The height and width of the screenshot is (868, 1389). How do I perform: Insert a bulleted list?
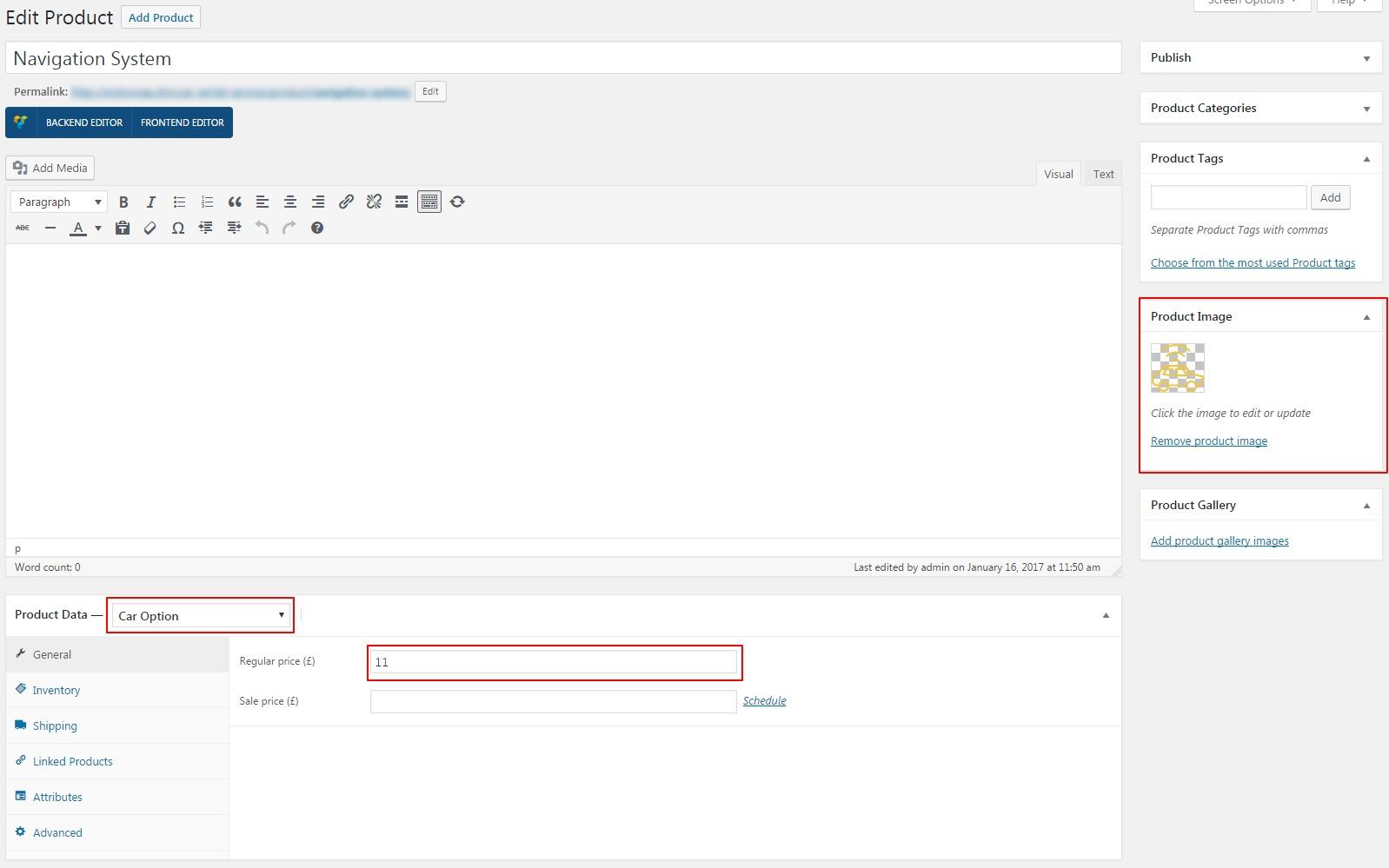click(179, 202)
